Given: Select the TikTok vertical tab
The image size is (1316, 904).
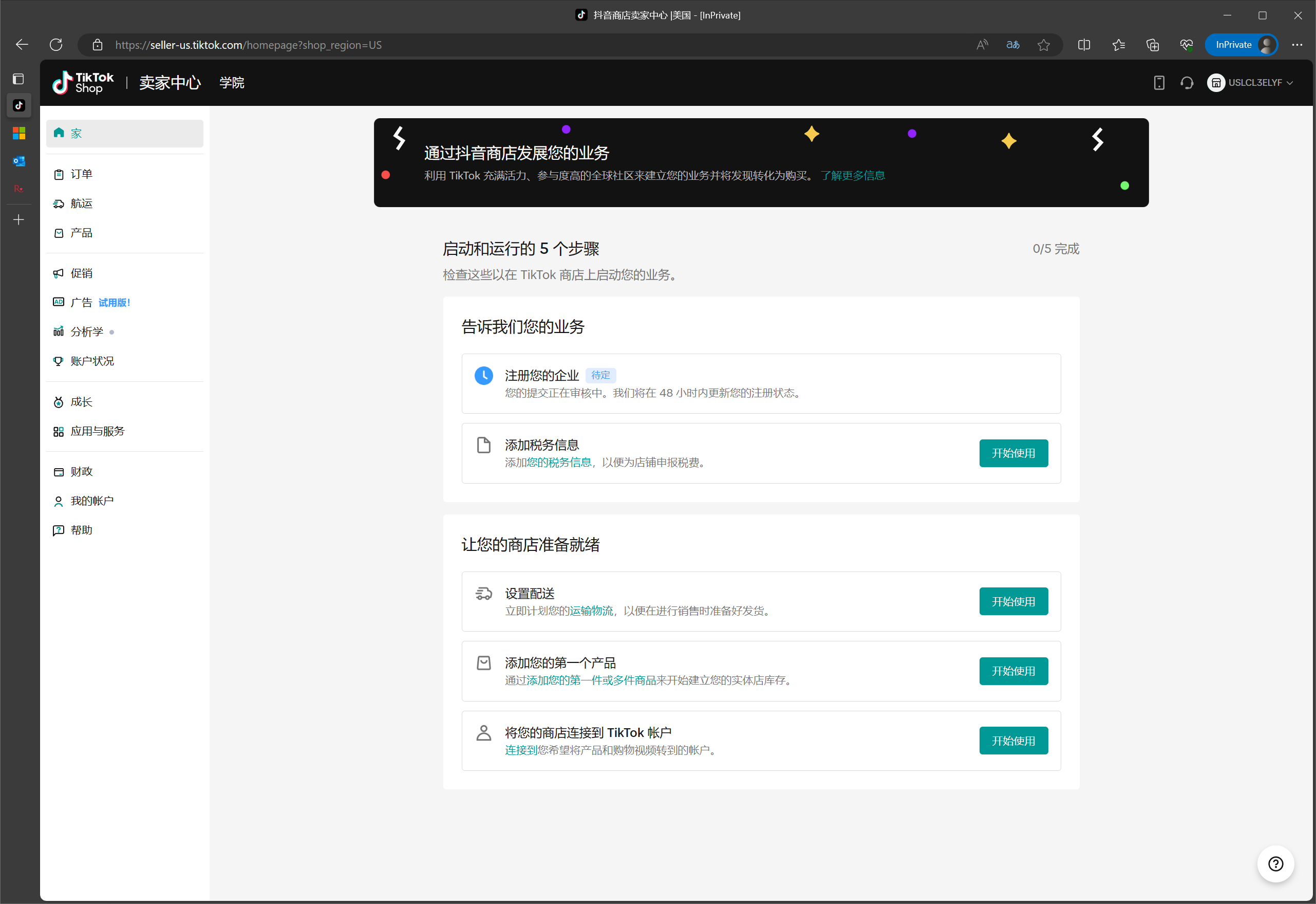Looking at the screenshot, I should [18, 105].
